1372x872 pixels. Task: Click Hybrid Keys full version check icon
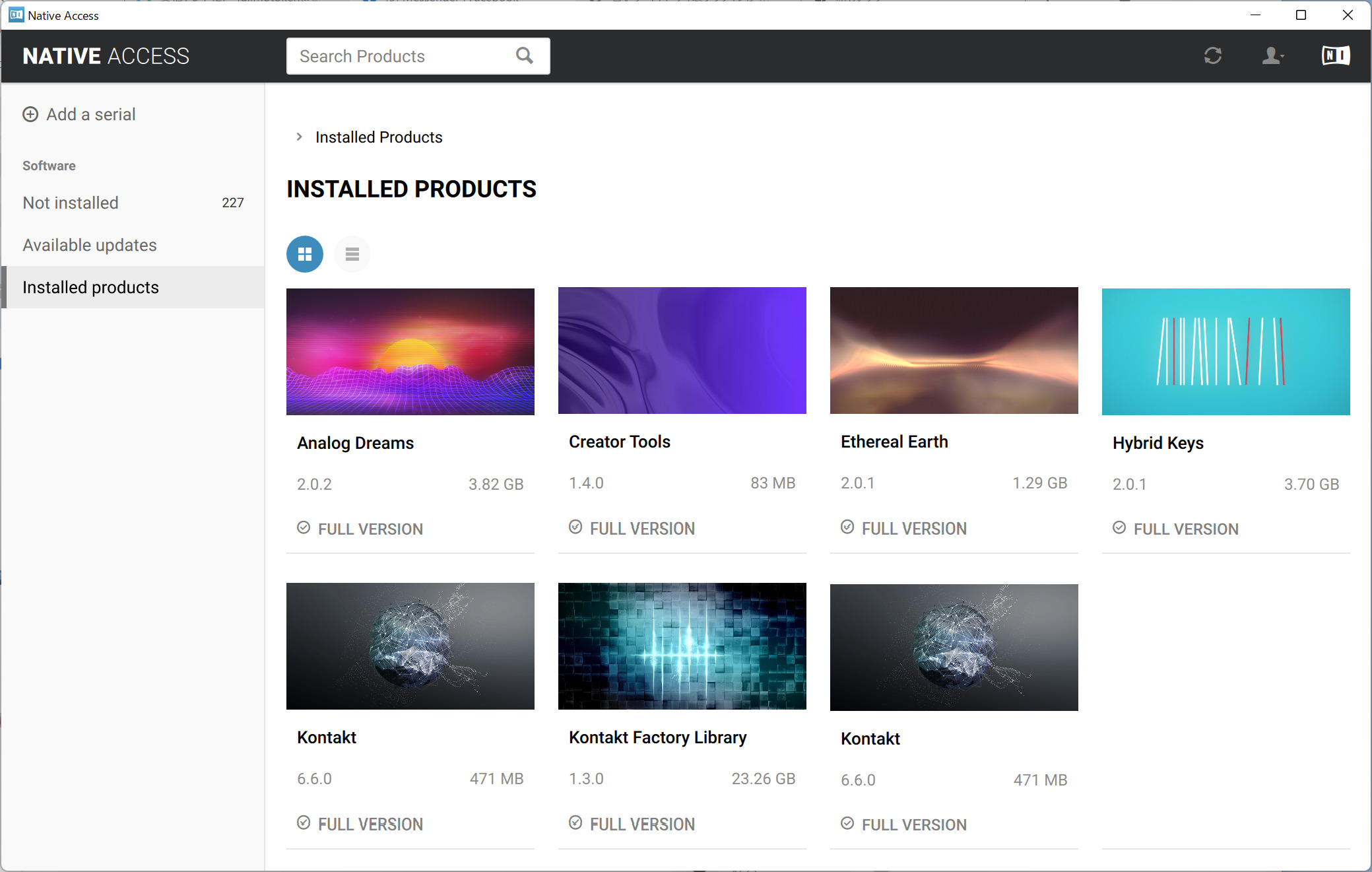[x=1119, y=527]
